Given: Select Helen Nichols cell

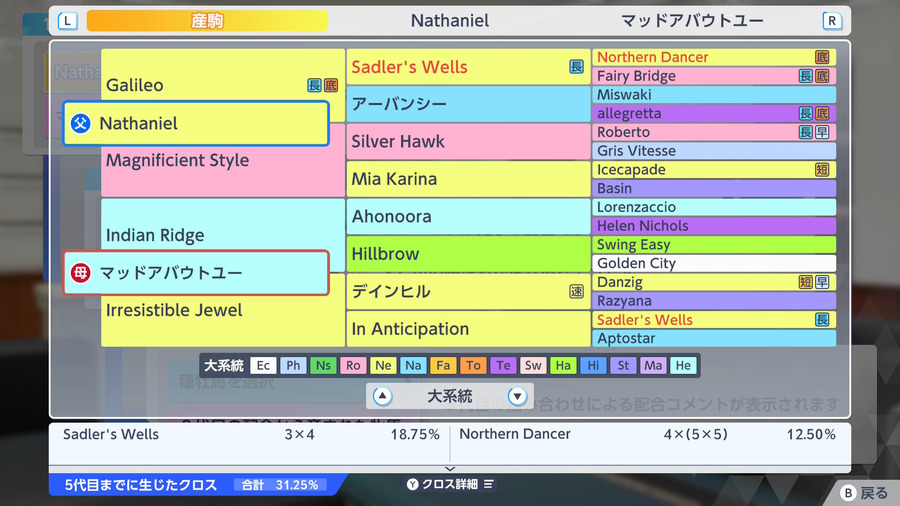Looking at the screenshot, I should coord(714,226).
